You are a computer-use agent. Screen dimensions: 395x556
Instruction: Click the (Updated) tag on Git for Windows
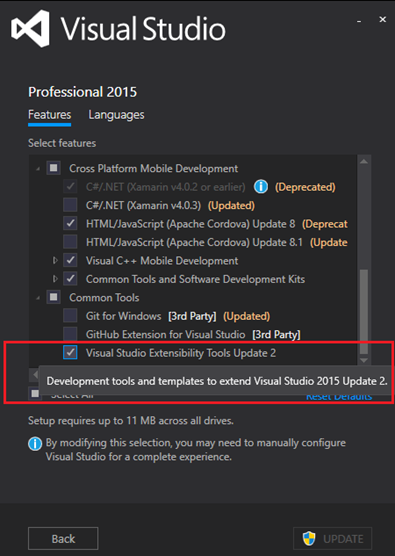pos(246,316)
